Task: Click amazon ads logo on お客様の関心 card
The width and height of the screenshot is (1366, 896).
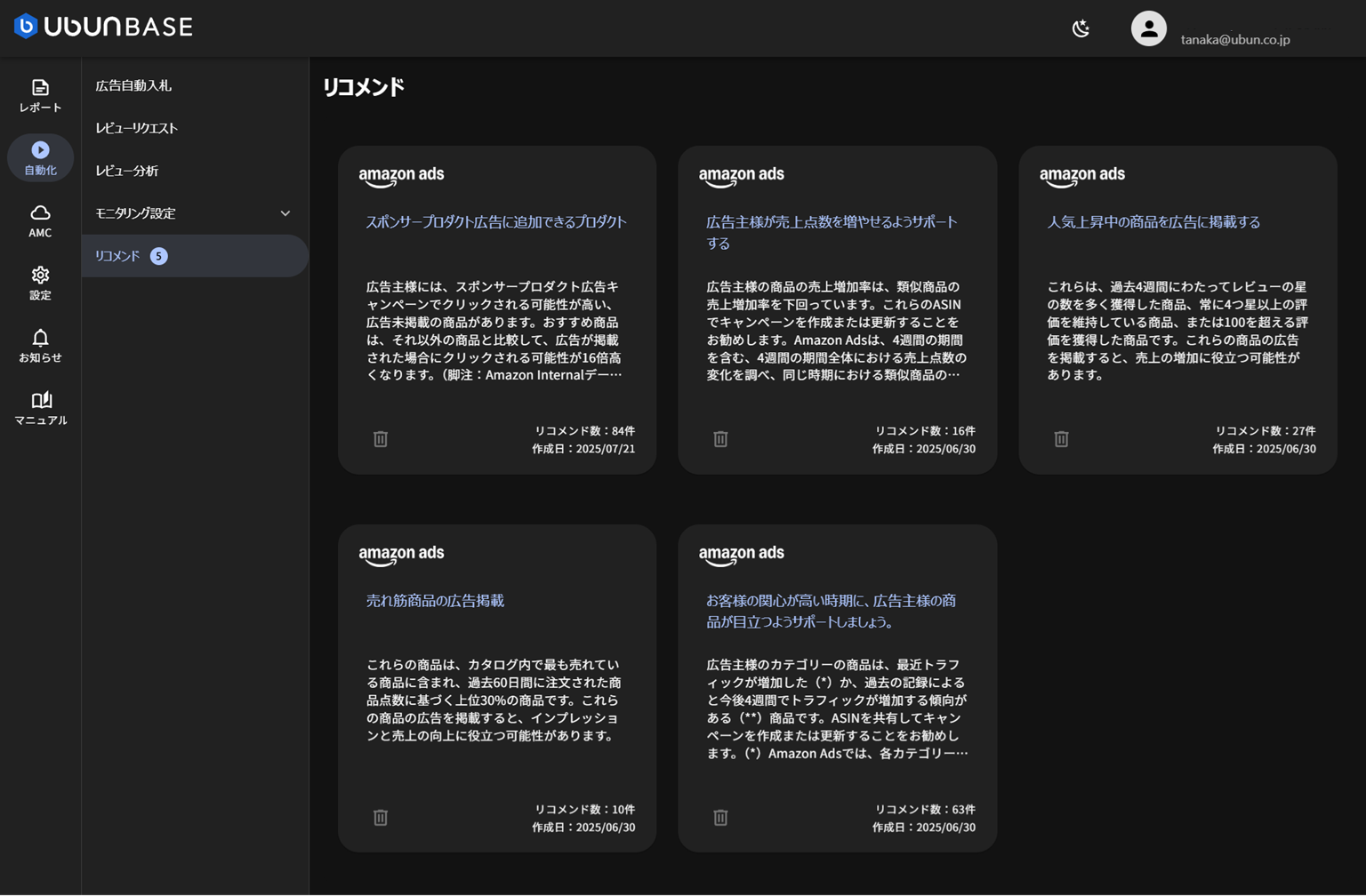Action: 742,555
